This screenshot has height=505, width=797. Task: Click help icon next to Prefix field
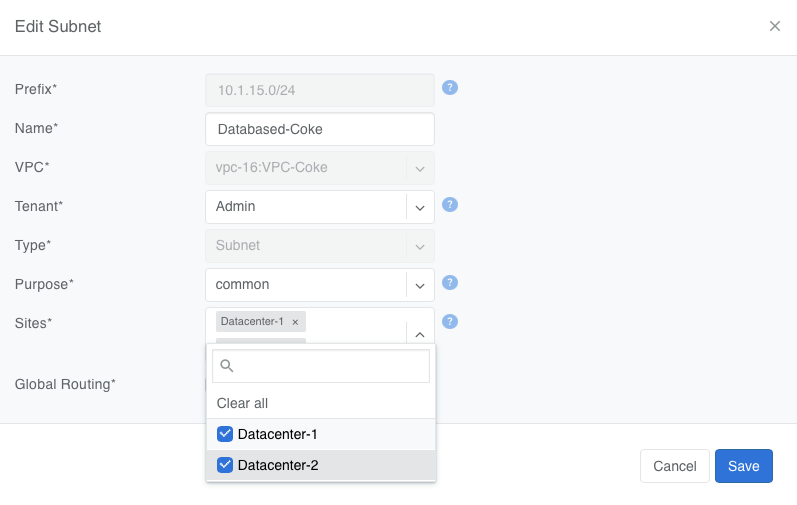pyautogui.click(x=450, y=88)
